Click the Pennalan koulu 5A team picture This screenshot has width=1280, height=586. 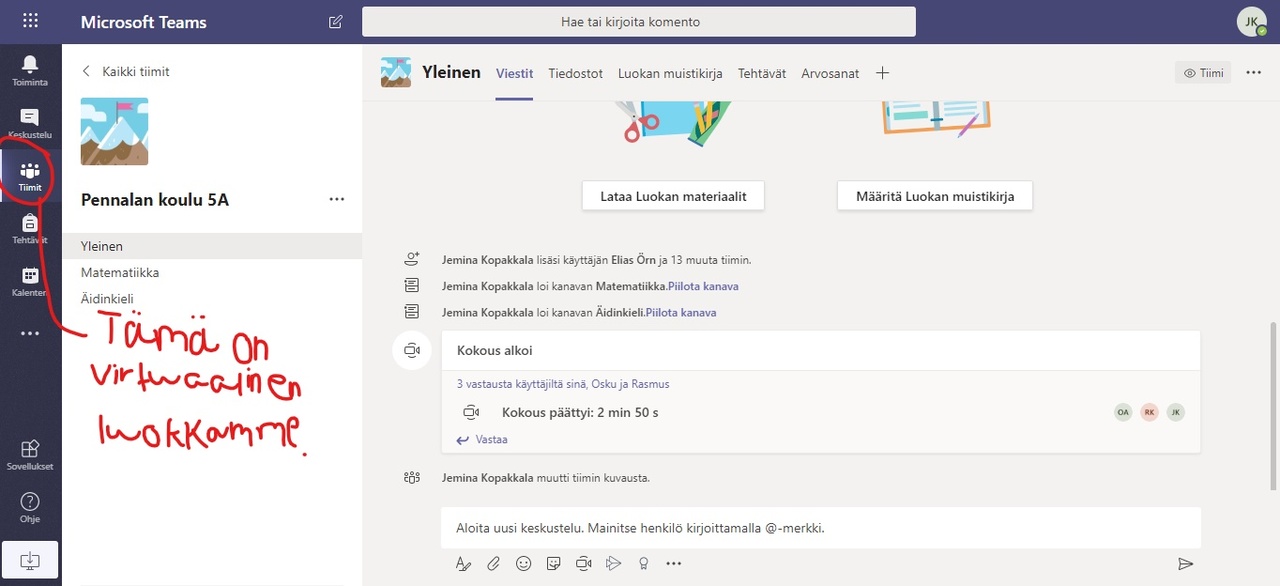[x=114, y=131]
